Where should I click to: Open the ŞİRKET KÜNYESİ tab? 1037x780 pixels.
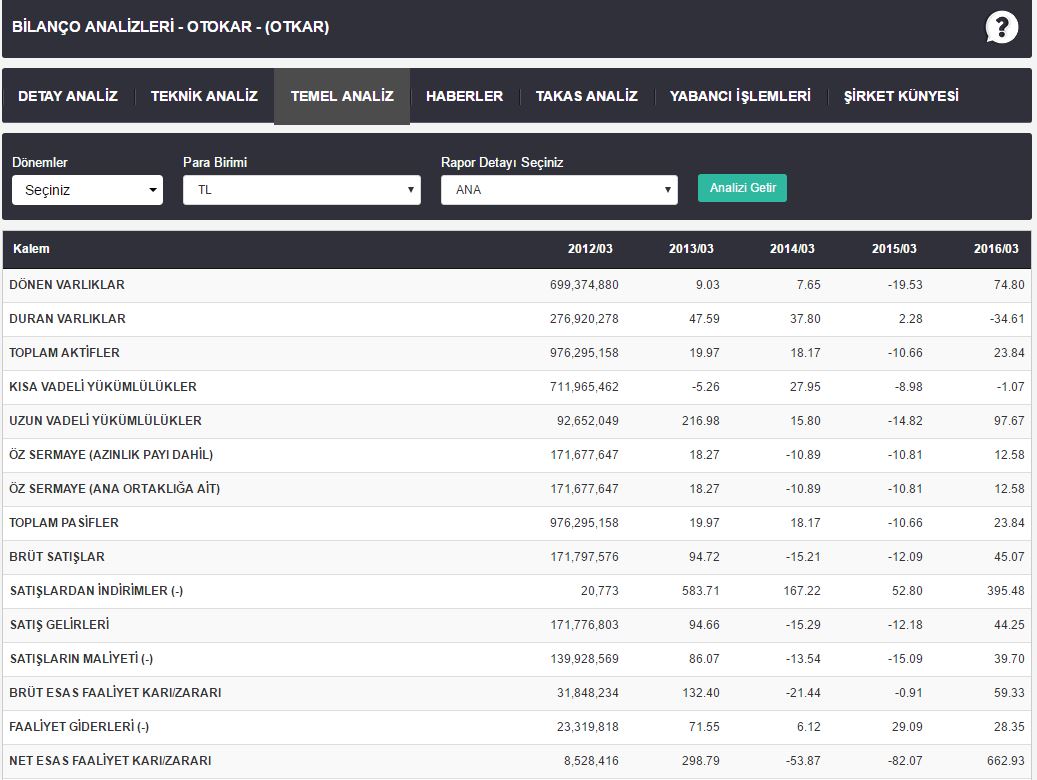click(x=901, y=96)
